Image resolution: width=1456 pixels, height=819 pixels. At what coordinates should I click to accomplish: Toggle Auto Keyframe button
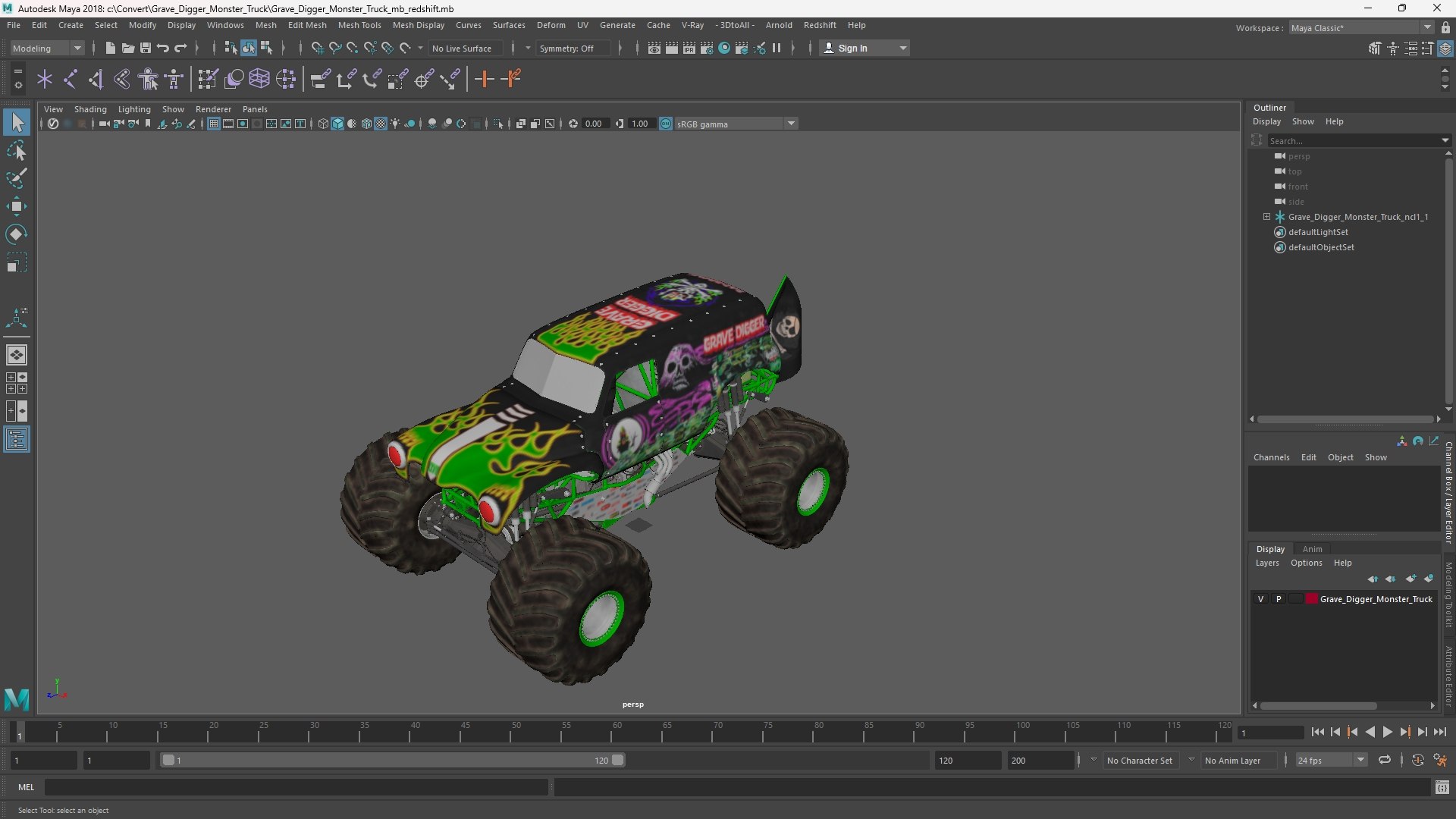tap(1417, 760)
